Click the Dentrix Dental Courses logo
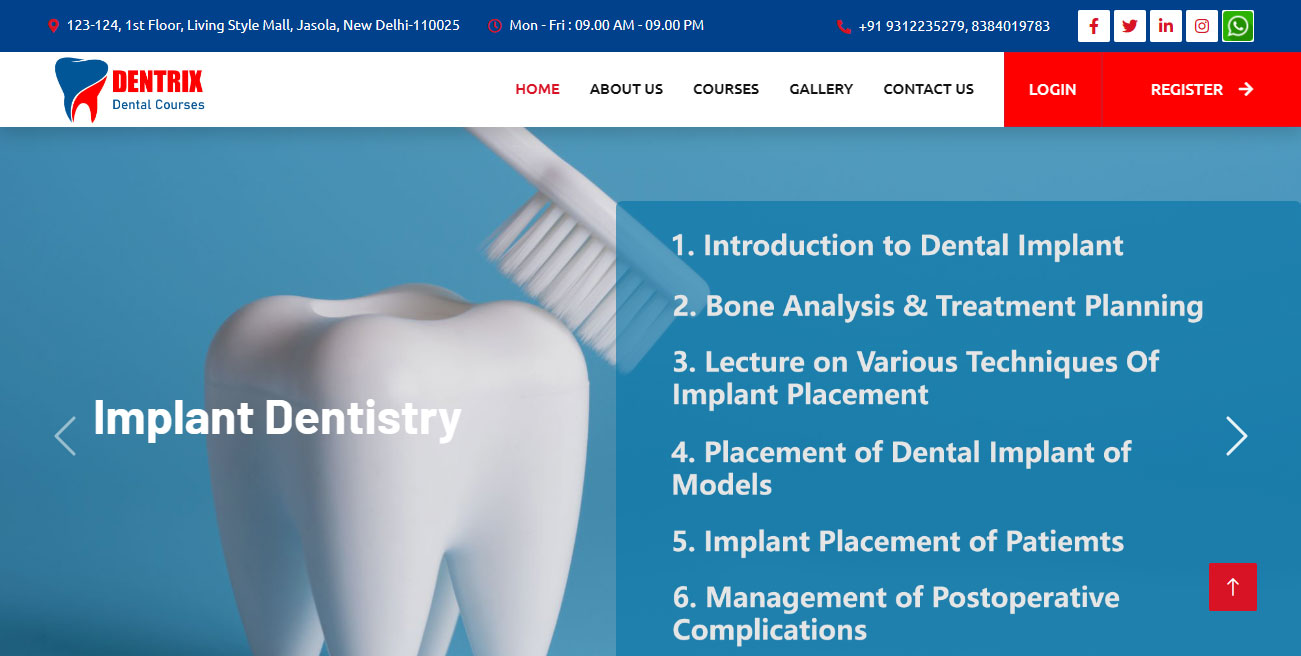The image size is (1301, 656). (x=130, y=90)
